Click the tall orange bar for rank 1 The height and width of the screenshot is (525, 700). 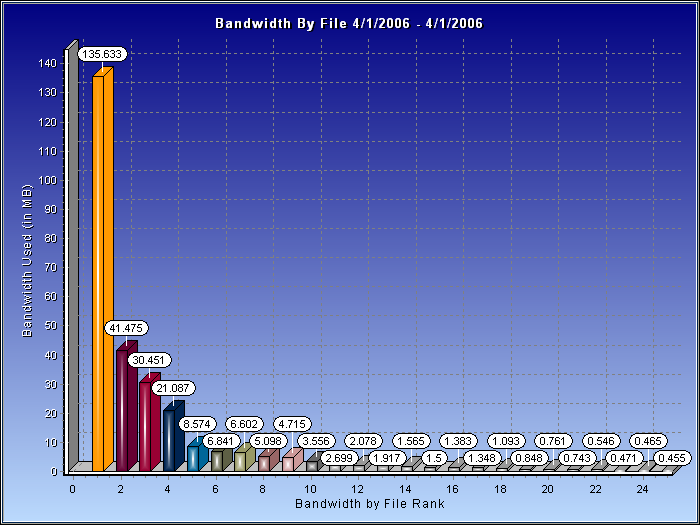tap(103, 270)
